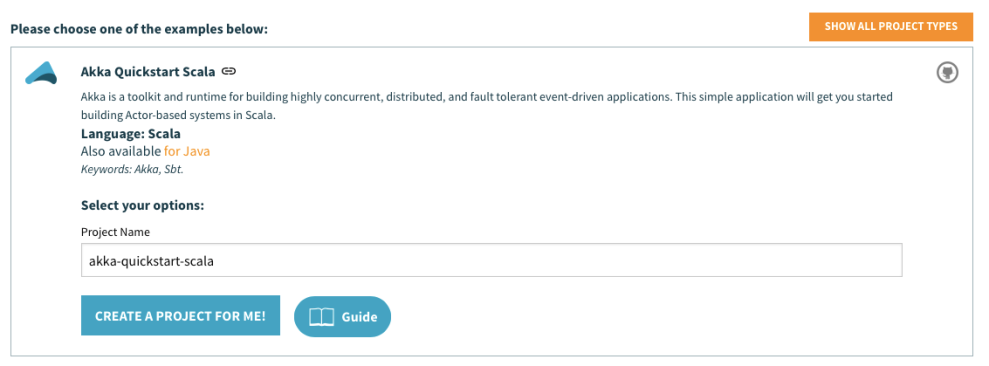Image resolution: width=989 pixels, height=366 pixels.
Task: Click Create a Project For Me button
Action: pyautogui.click(x=180, y=316)
